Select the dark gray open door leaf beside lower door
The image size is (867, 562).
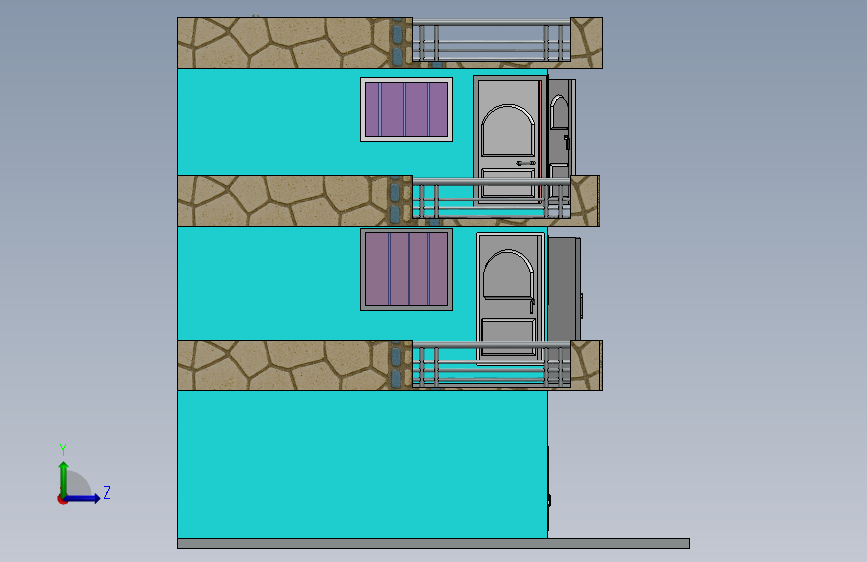(564, 289)
